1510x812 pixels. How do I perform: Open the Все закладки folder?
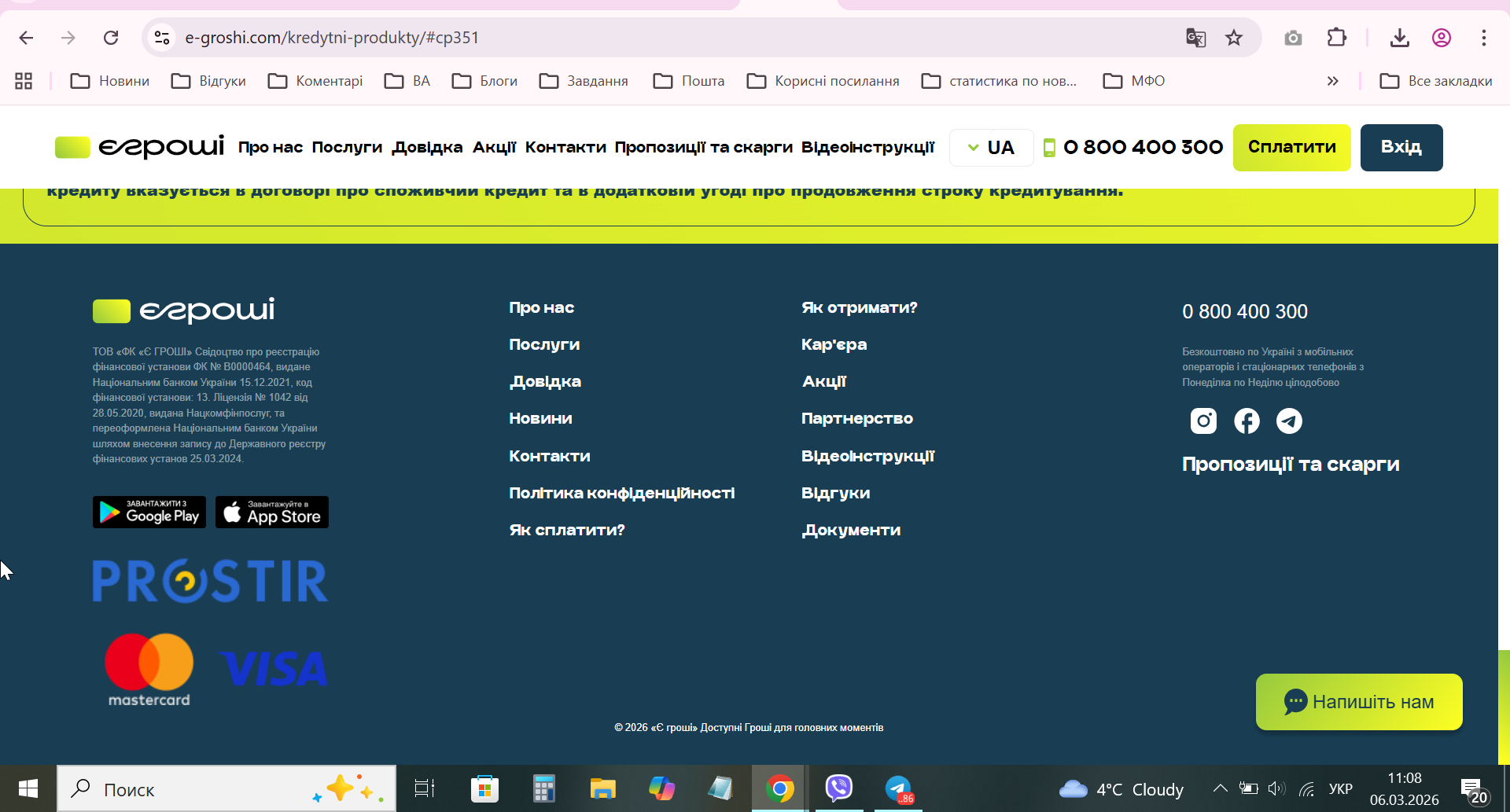click(1436, 81)
